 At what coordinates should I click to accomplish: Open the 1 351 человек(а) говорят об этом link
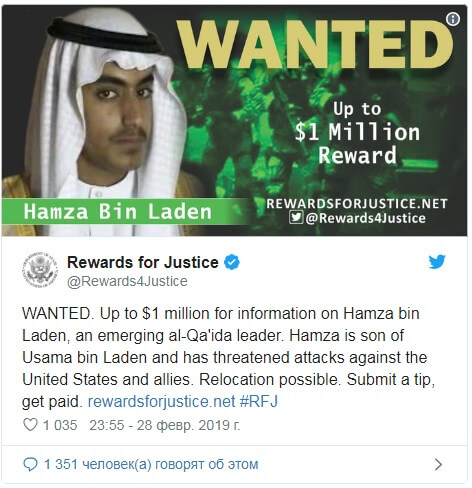click(x=151, y=464)
